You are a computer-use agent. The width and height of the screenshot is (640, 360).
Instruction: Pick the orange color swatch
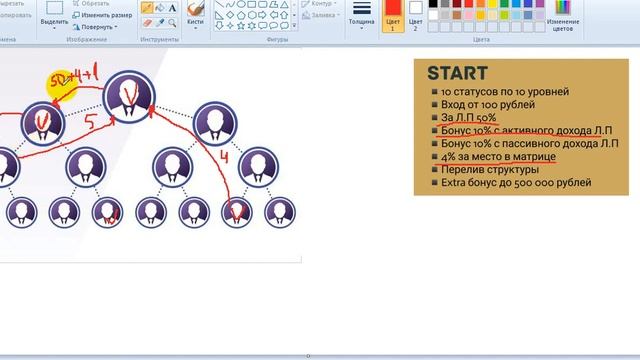point(480,4)
